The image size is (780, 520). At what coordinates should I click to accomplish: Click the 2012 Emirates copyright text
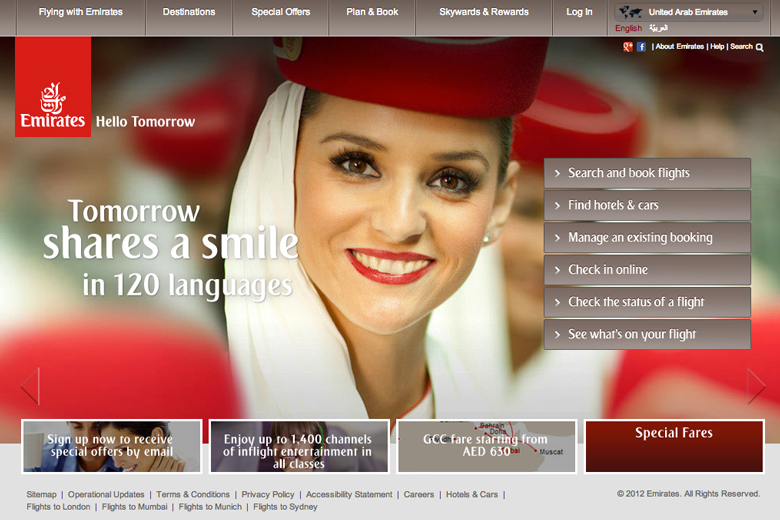(688, 494)
